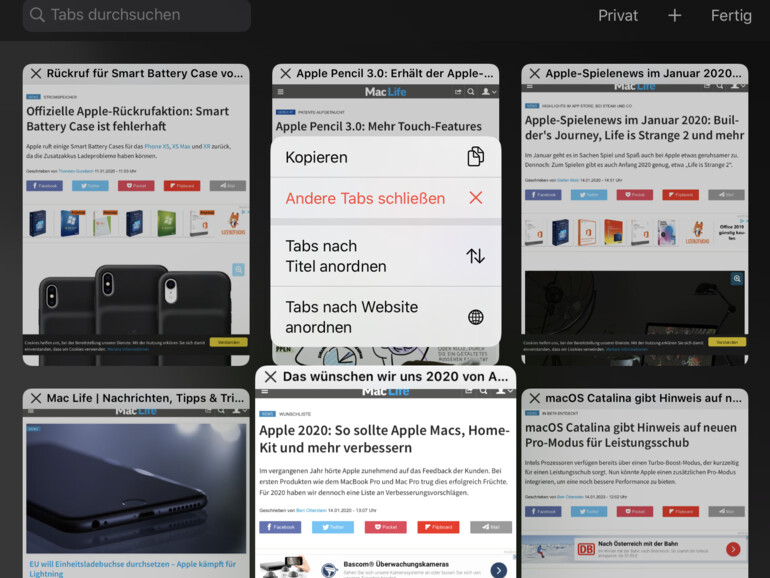
Task: Click the red X icon beside Andere Tabs schließen
Action: (475, 198)
